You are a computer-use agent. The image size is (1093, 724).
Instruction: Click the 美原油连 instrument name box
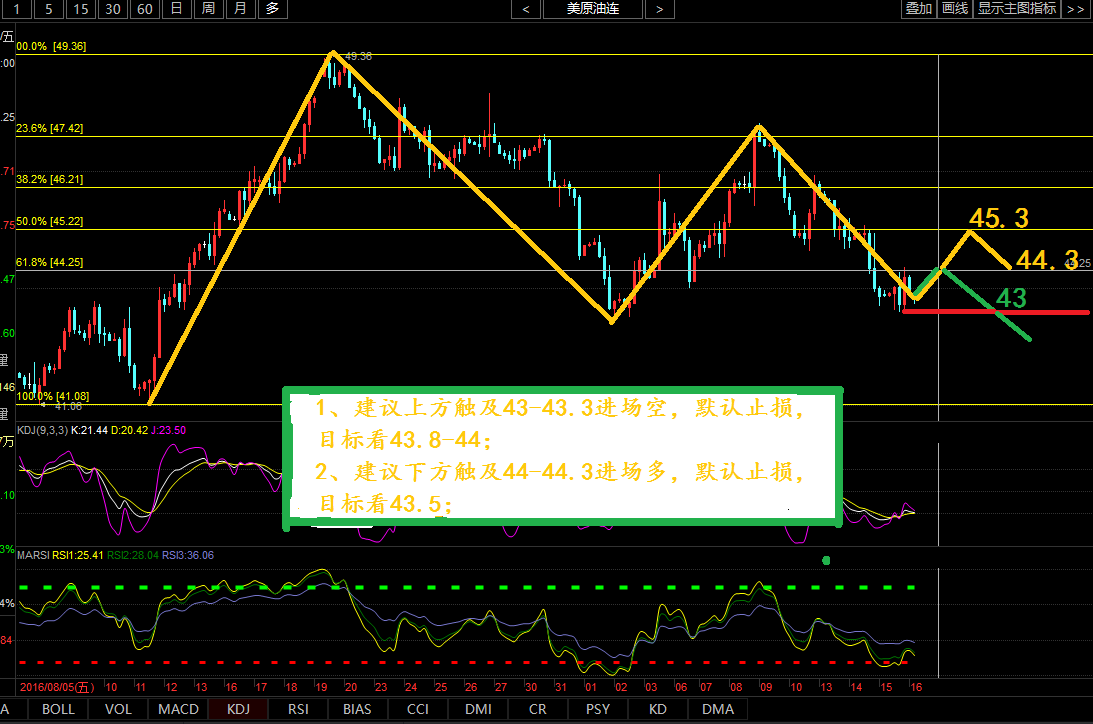point(592,9)
